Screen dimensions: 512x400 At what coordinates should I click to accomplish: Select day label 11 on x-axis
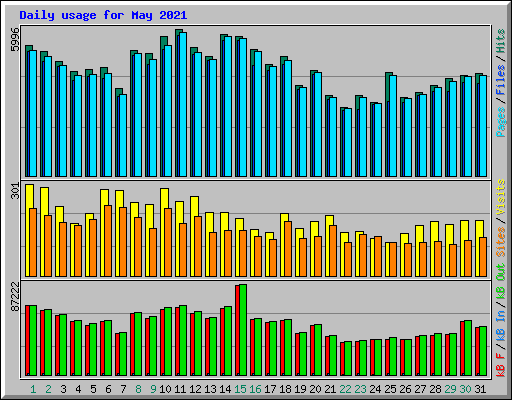pyautogui.click(x=180, y=389)
